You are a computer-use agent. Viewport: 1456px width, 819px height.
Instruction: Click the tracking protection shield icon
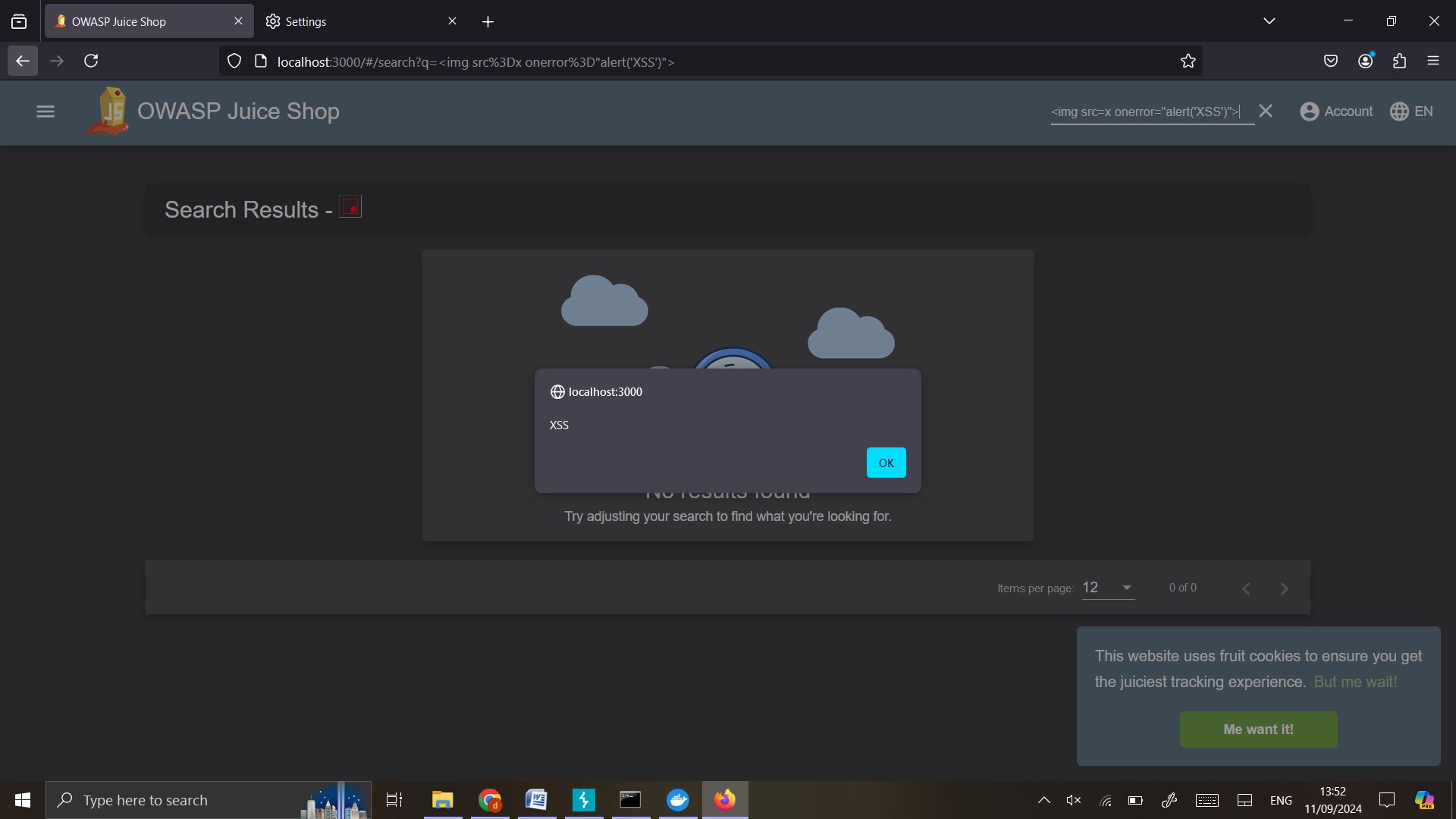pyautogui.click(x=234, y=61)
